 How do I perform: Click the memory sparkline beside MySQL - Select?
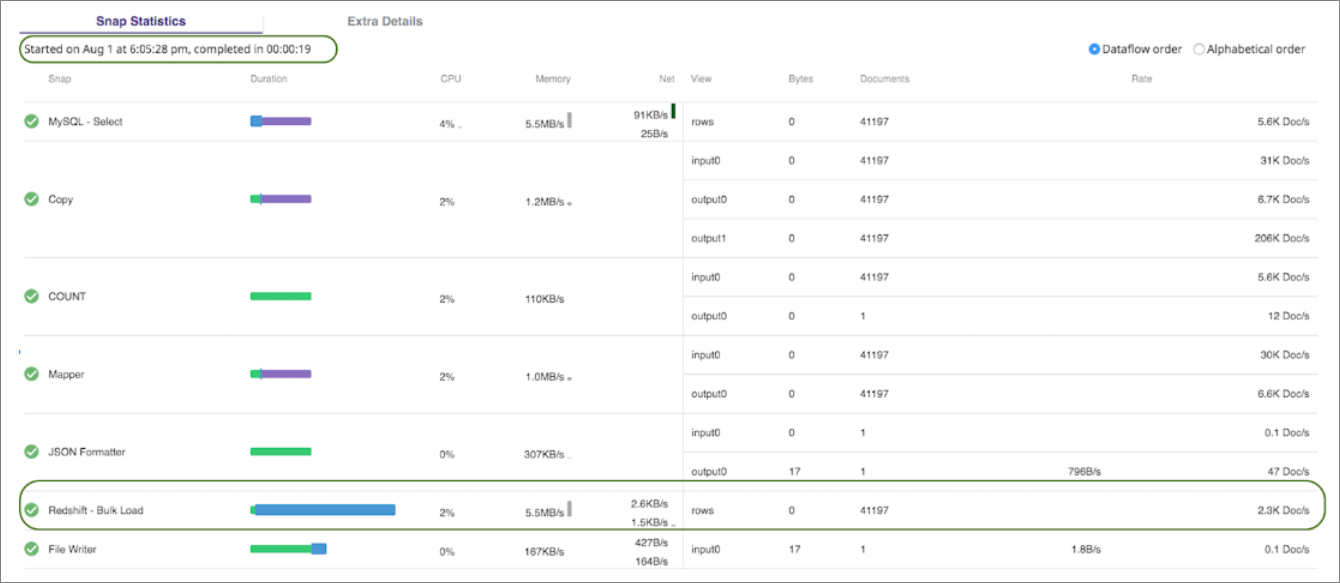[570, 120]
